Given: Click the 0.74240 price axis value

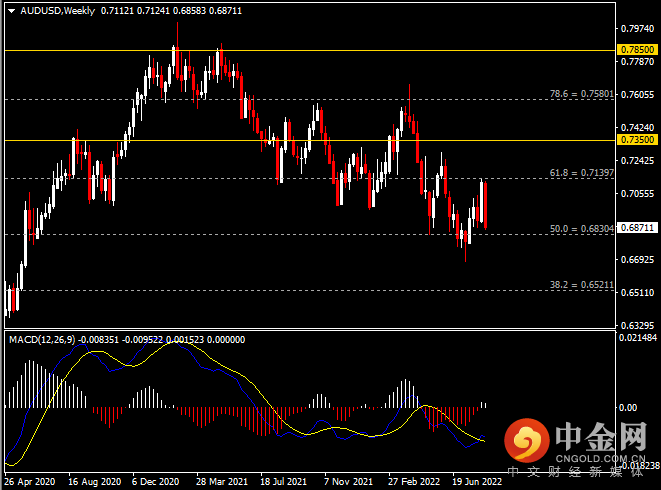Looking at the screenshot, I should (637, 127).
